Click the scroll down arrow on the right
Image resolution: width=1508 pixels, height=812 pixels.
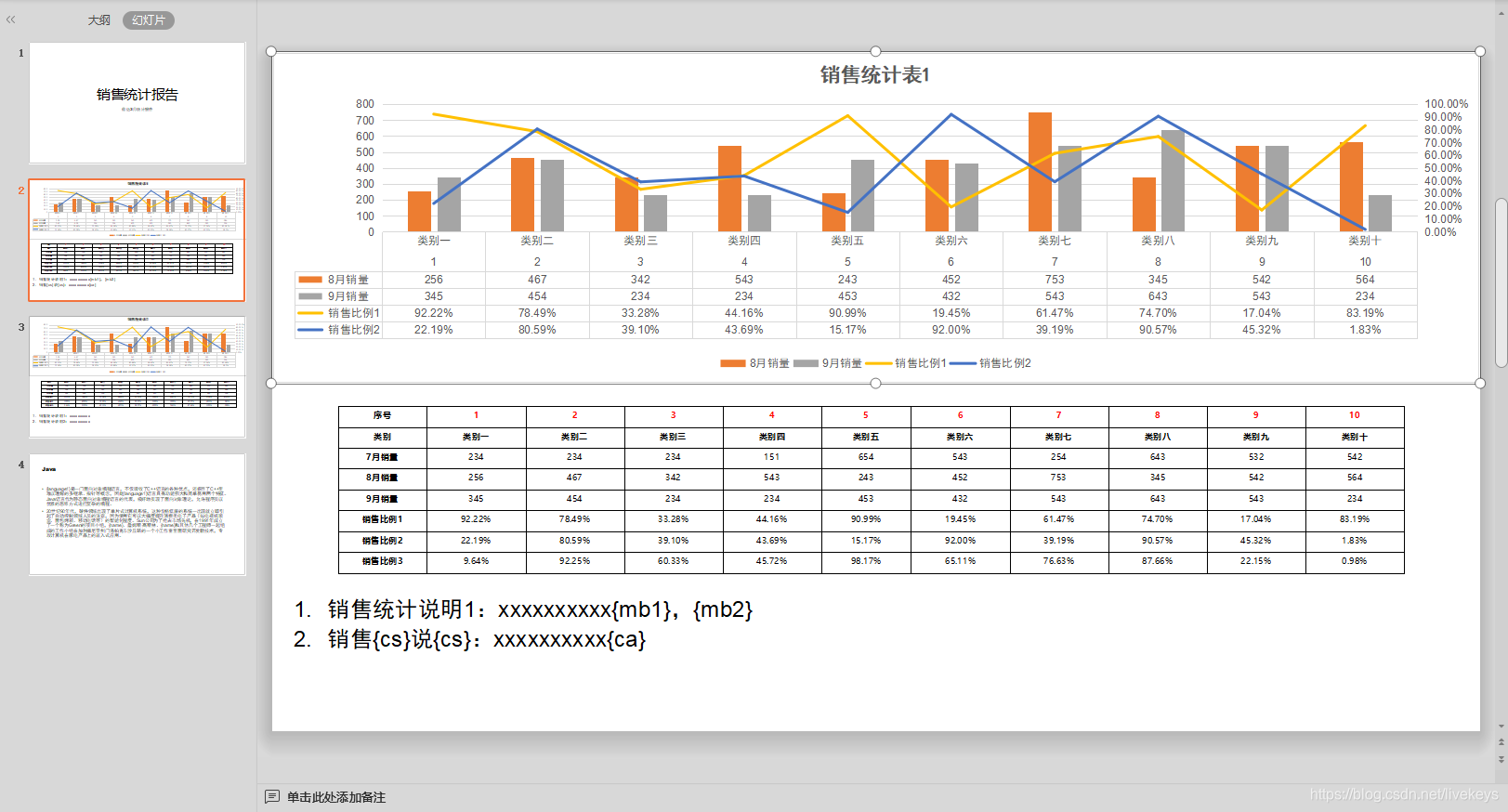(x=1501, y=727)
